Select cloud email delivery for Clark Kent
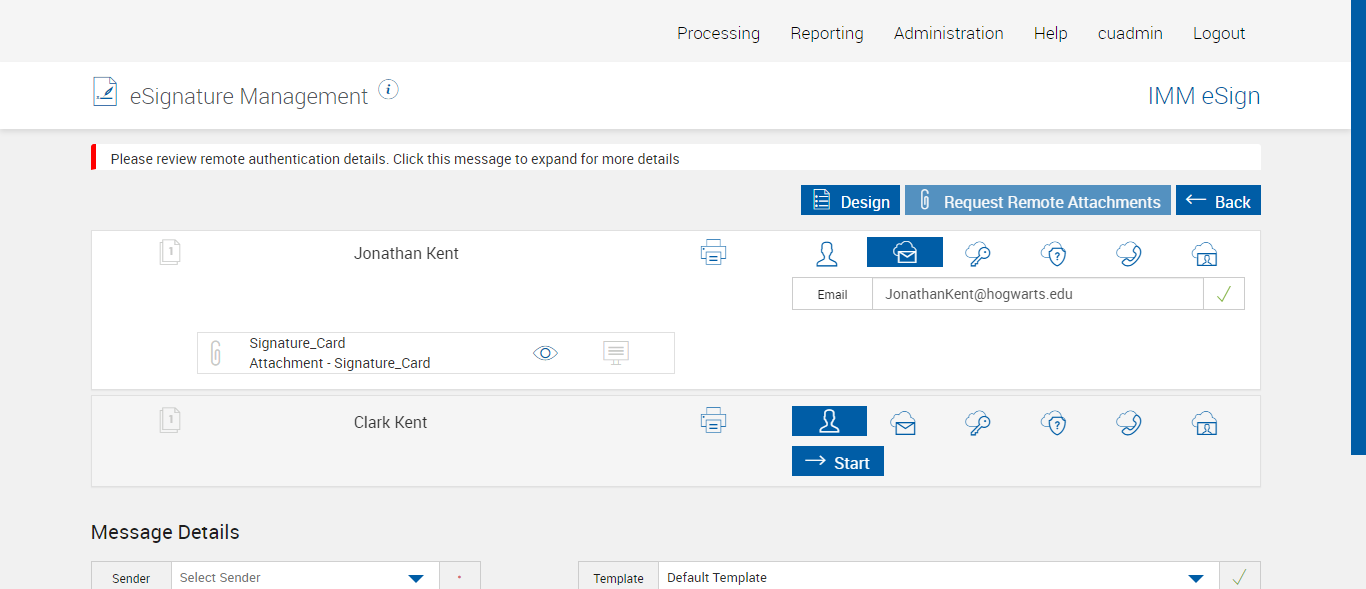The image size is (1366, 589). (x=904, y=423)
